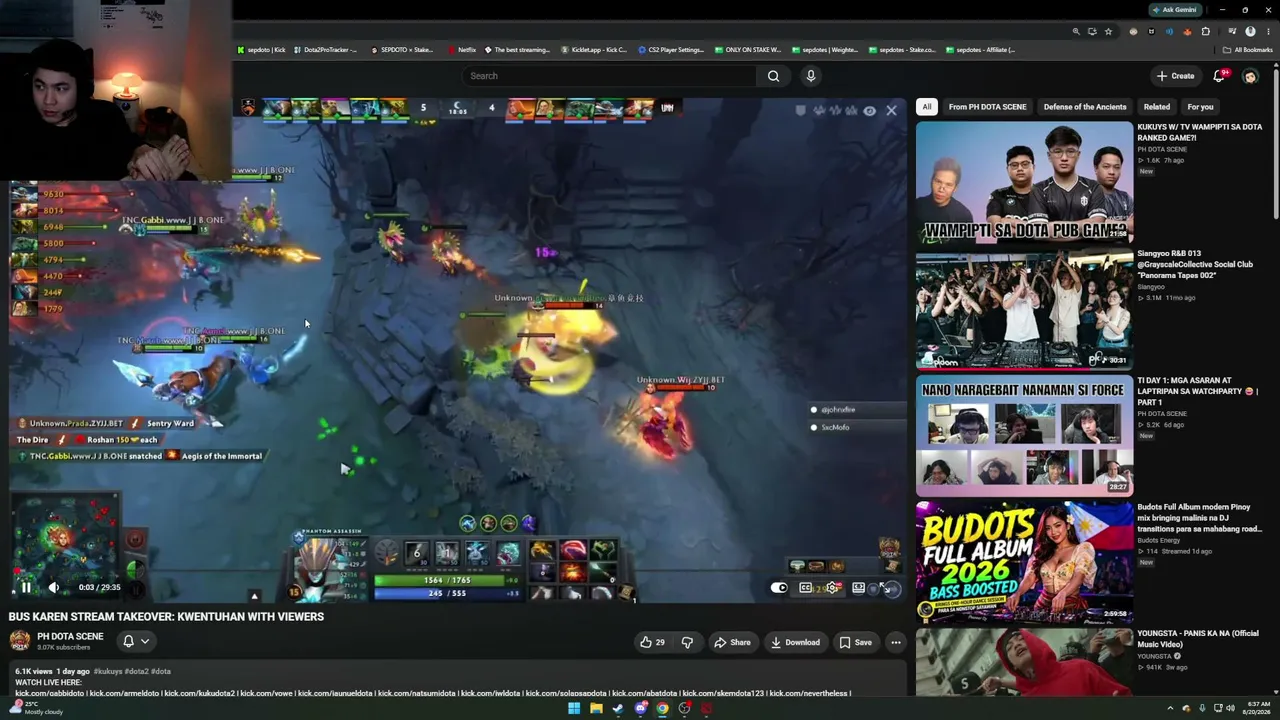Open the BUDOTS FULL ALBUM 2026 thumbnail
Viewport: 1280px width, 720px height.
coord(1024,562)
